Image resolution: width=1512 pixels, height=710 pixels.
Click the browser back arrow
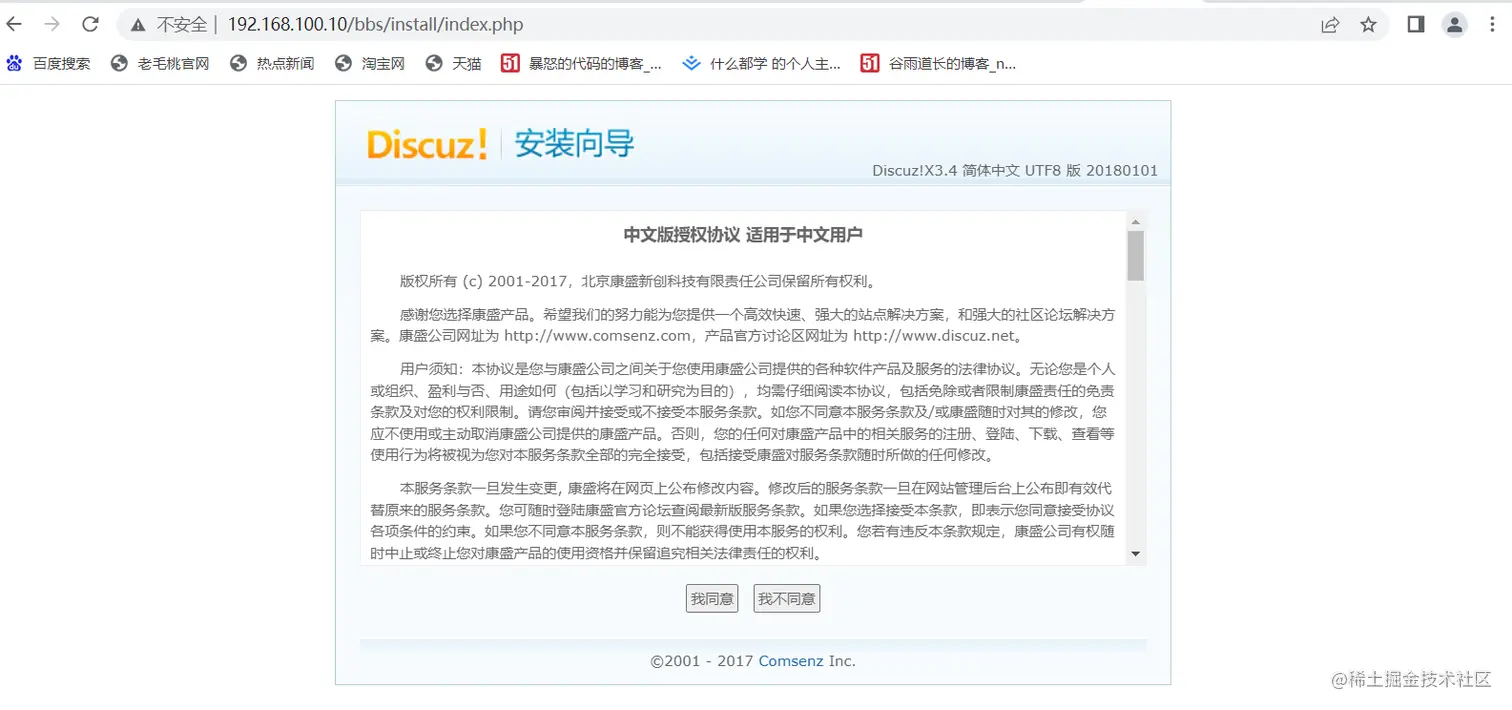[x=14, y=24]
